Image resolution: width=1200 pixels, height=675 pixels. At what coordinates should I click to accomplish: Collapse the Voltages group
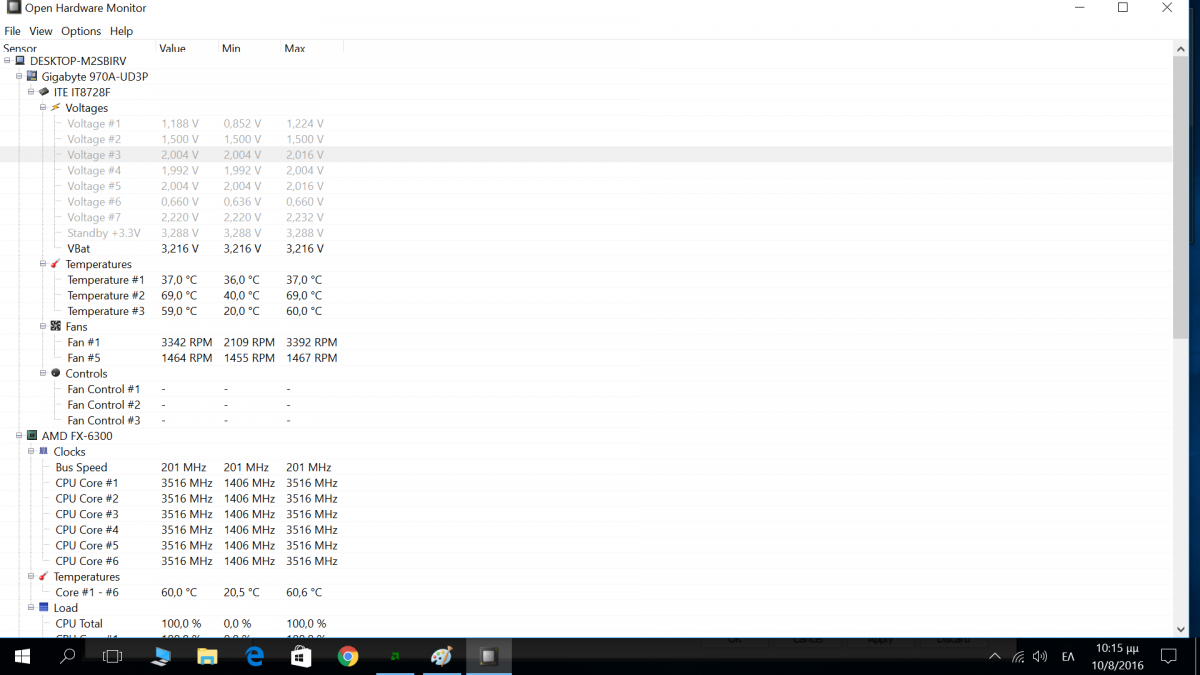(43, 108)
